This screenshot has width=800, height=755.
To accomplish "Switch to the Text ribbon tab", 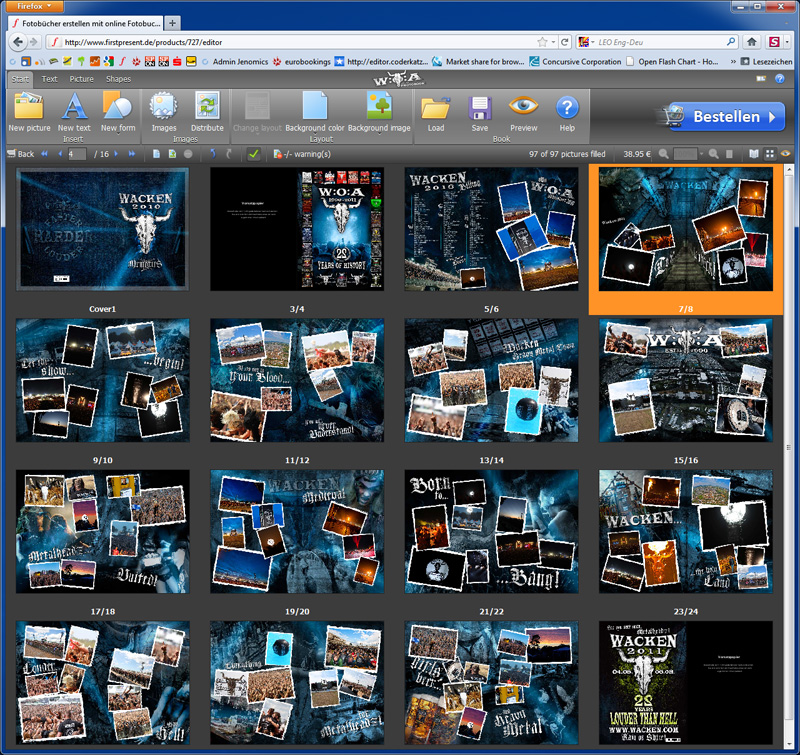I will (49, 79).
